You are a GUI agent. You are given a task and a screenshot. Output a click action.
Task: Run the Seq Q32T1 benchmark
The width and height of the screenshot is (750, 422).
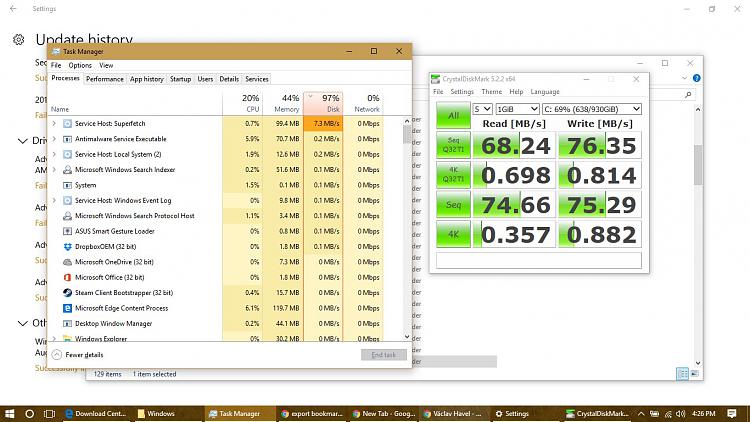(x=453, y=145)
